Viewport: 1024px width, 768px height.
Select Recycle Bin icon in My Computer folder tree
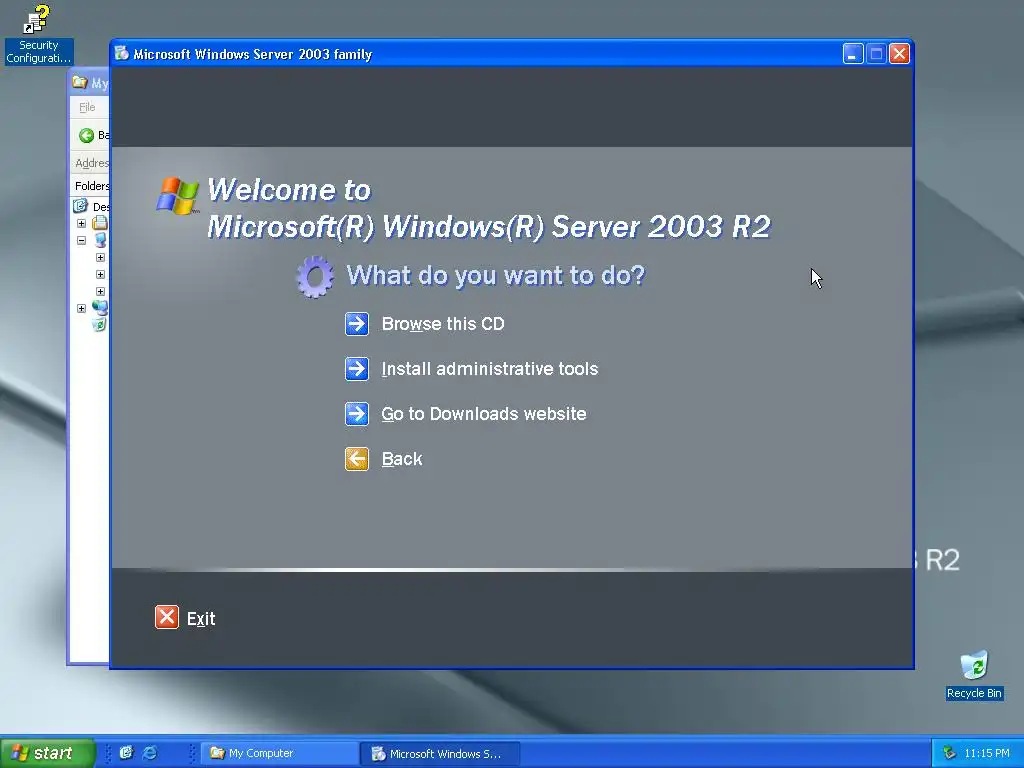coord(99,325)
